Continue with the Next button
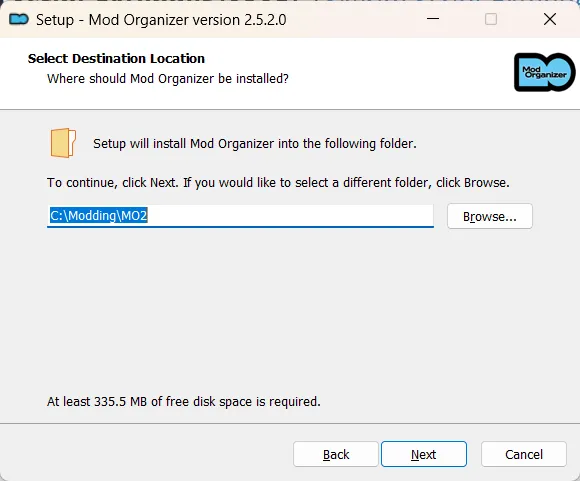The image size is (580, 481). click(424, 454)
